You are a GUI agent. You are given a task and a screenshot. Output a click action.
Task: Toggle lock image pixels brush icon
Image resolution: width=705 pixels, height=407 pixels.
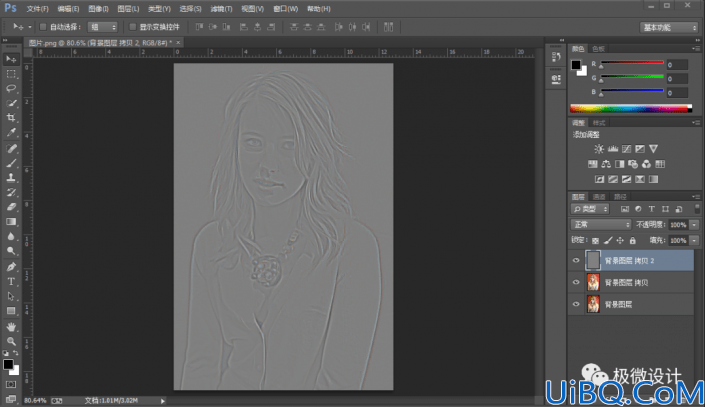[x=608, y=241]
